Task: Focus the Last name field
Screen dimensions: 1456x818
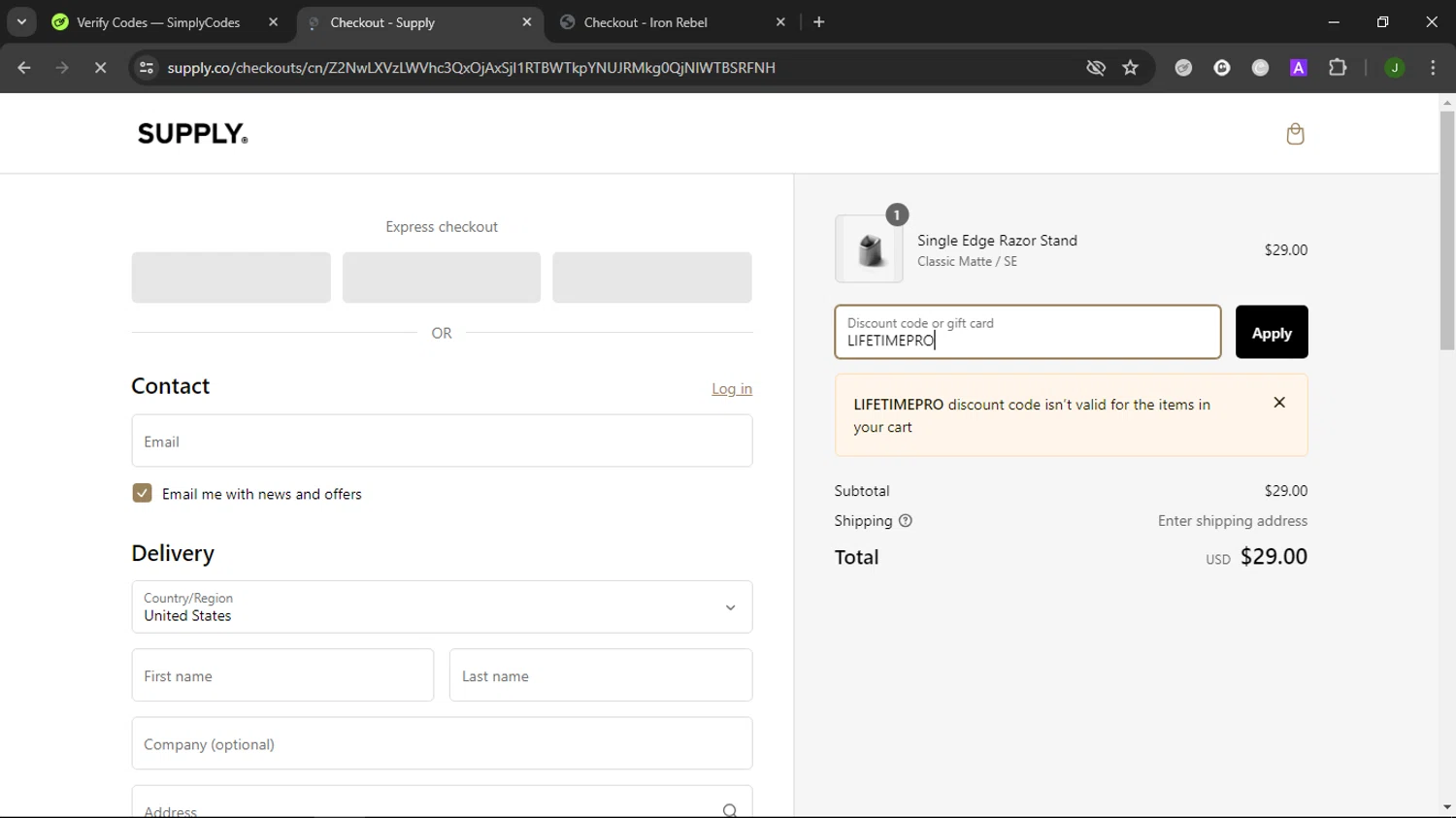Action: click(x=601, y=675)
